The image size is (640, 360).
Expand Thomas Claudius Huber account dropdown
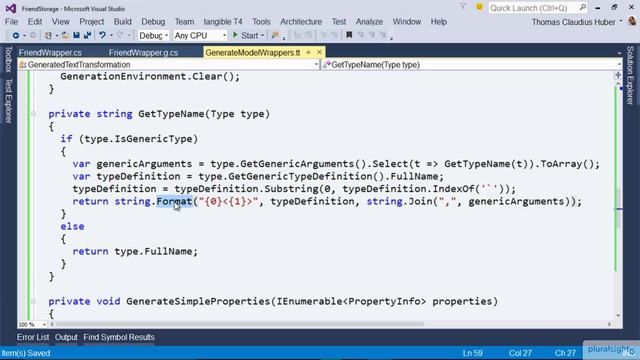click(621, 21)
